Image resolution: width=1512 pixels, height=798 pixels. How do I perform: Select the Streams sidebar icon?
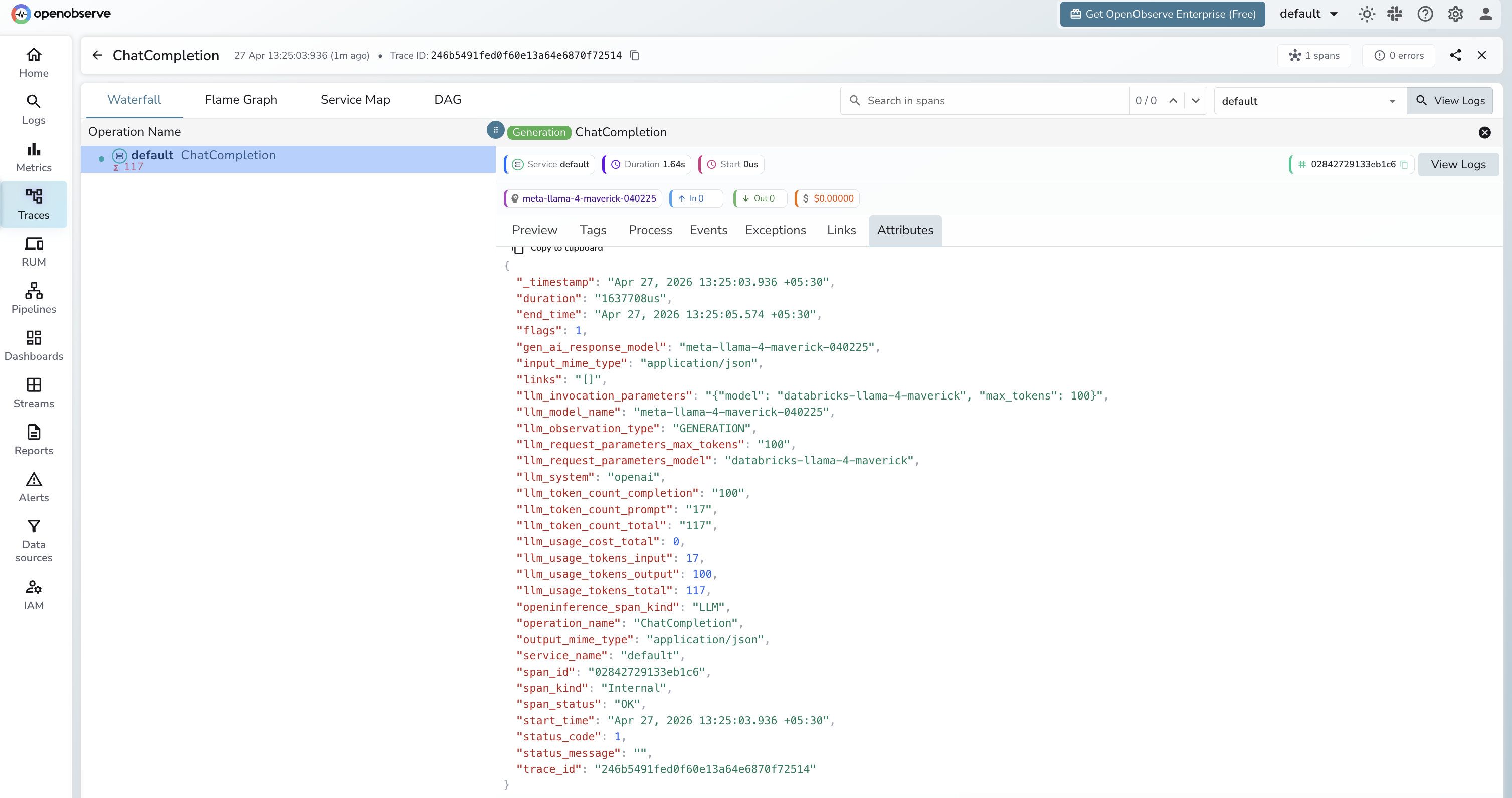[34, 392]
